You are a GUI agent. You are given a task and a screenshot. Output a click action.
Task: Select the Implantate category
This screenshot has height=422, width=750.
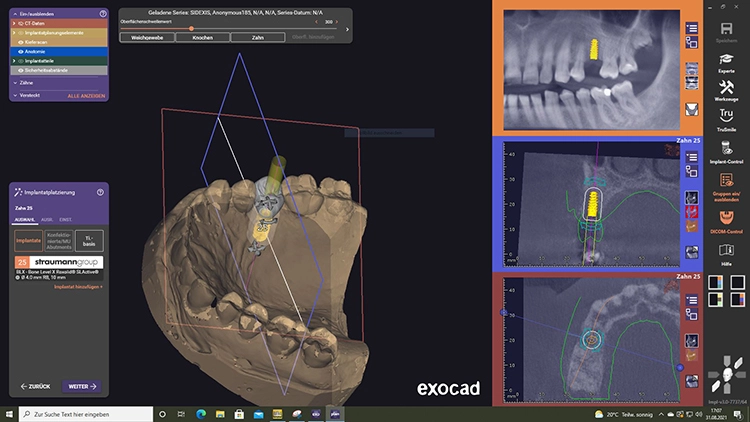[x=29, y=241]
